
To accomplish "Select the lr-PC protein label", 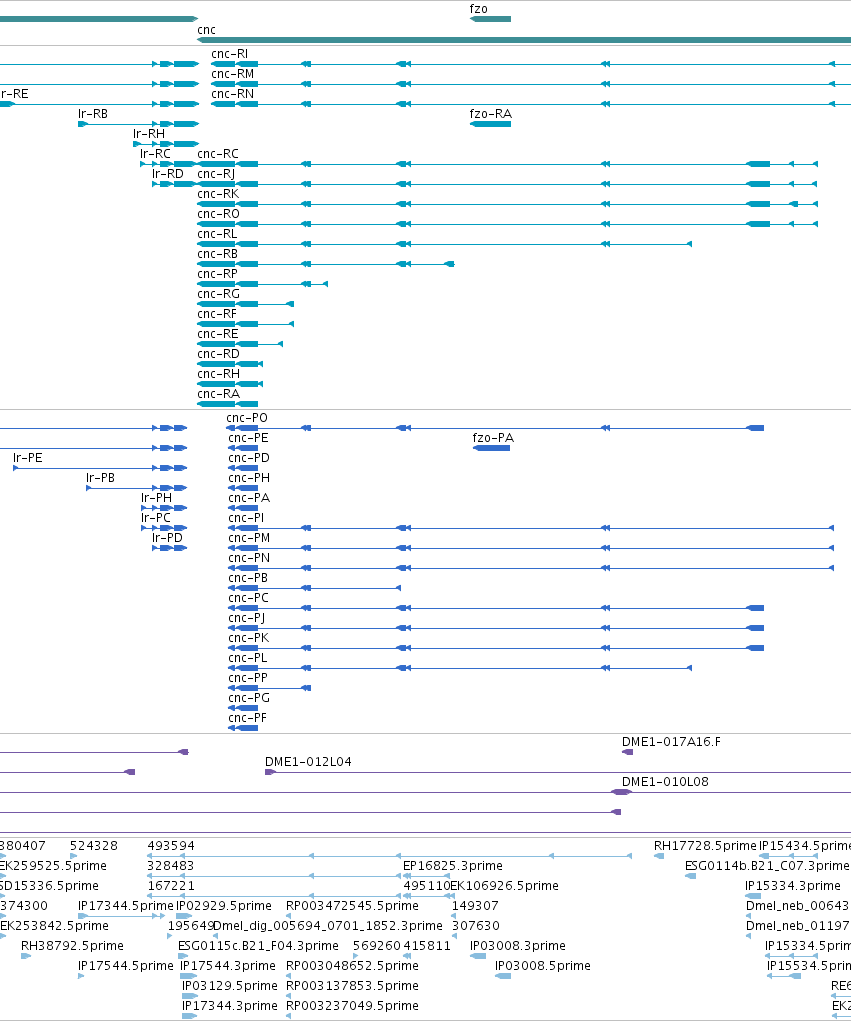I will tap(156, 518).
